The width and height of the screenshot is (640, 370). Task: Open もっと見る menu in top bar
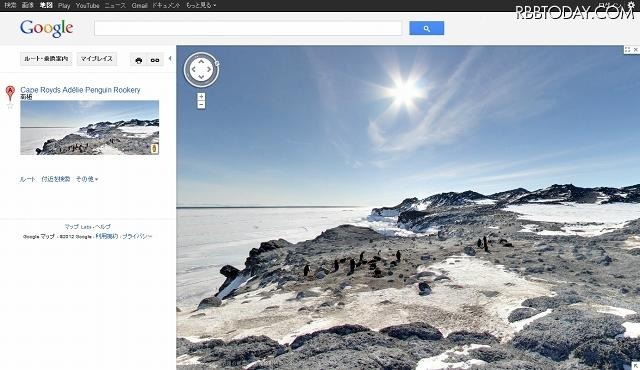(x=201, y=5)
